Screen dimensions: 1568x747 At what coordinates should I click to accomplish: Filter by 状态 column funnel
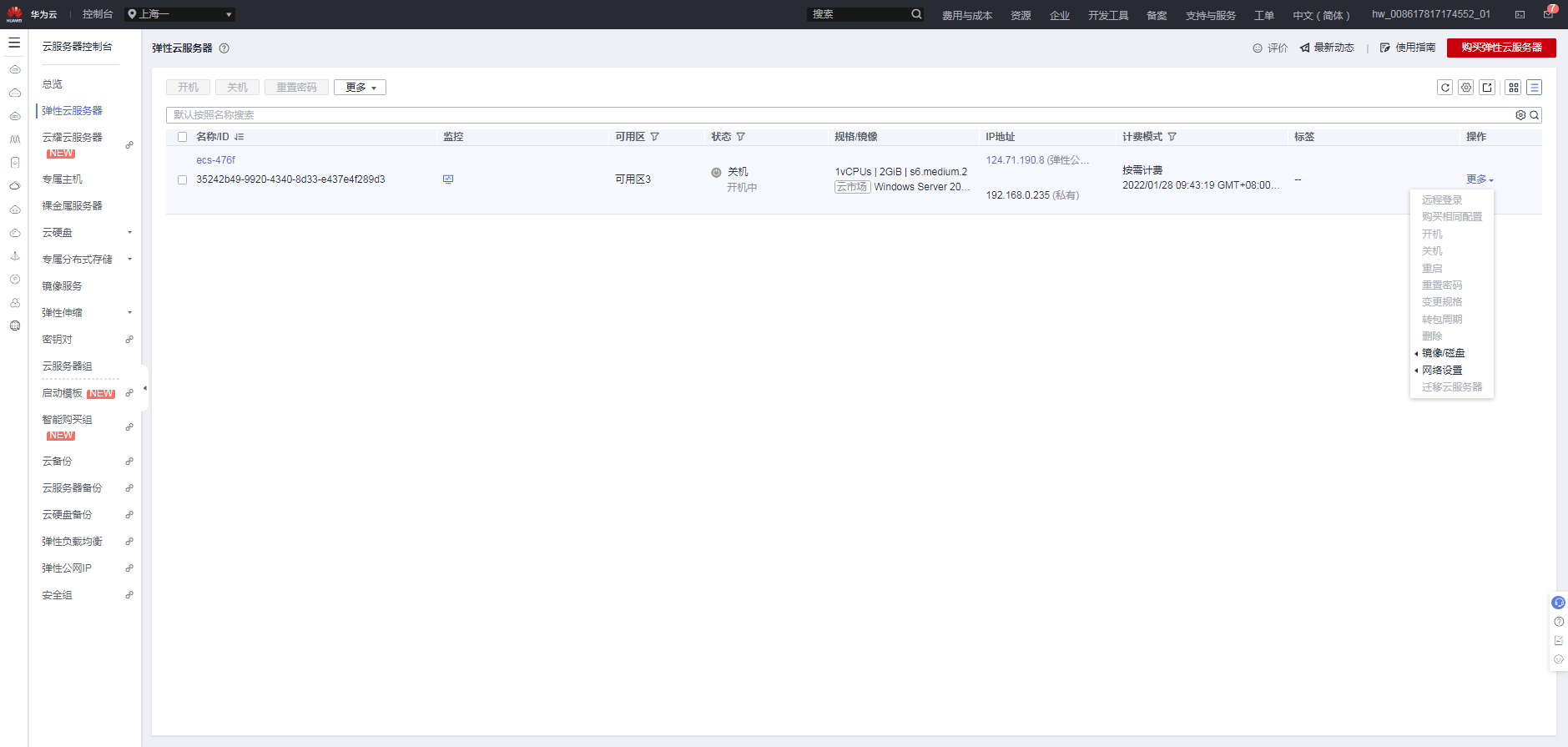coord(740,137)
